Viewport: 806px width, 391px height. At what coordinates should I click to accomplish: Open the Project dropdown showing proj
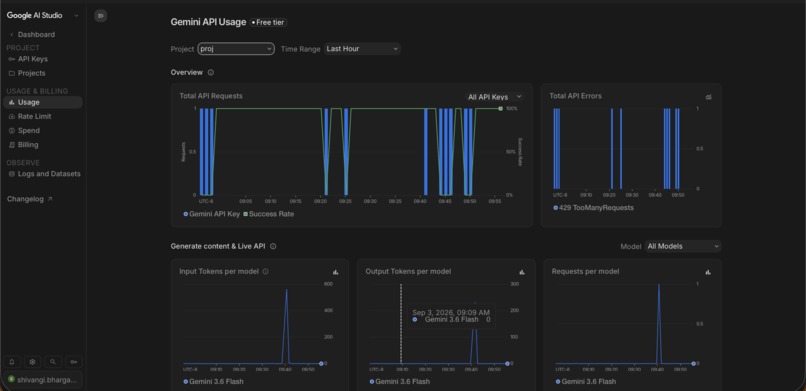[x=236, y=49]
